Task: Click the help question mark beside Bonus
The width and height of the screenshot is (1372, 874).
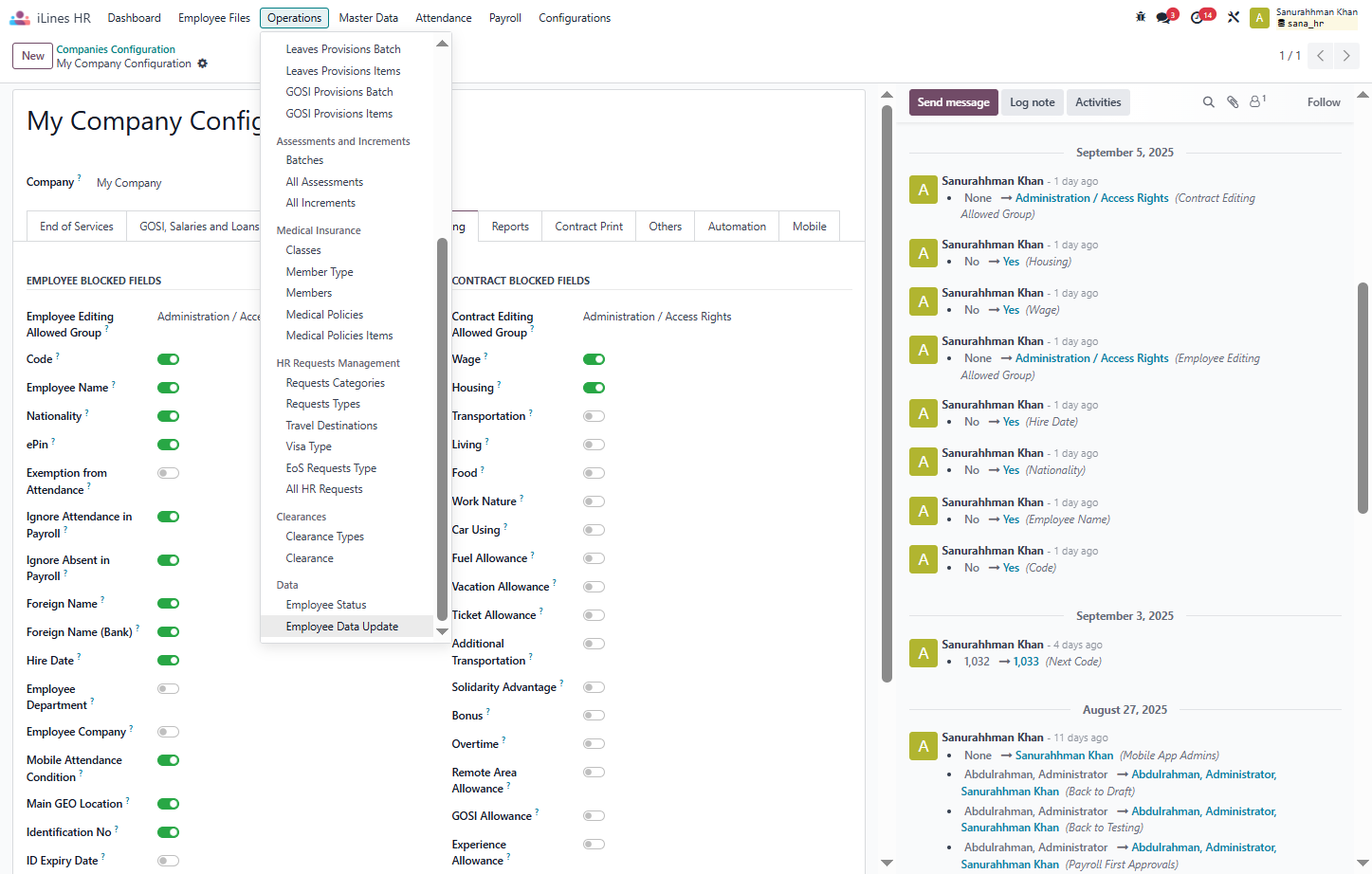Action: [x=488, y=712]
